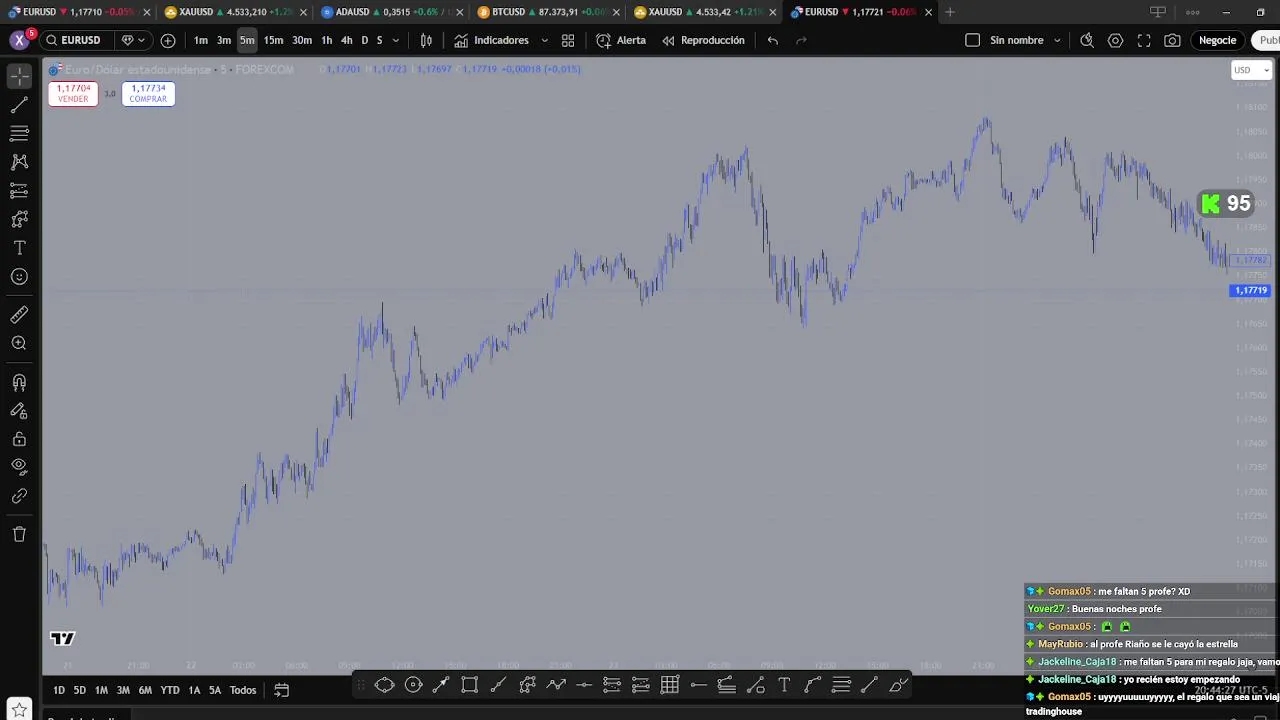This screenshot has width=1280, height=720.
Task: Switch to the 15m timeframe
Action: pyautogui.click(x=273, y=40)
